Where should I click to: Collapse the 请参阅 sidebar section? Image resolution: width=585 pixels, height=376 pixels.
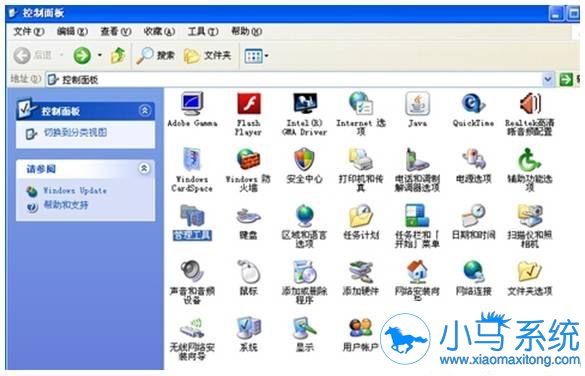click(x=145, y=168)
